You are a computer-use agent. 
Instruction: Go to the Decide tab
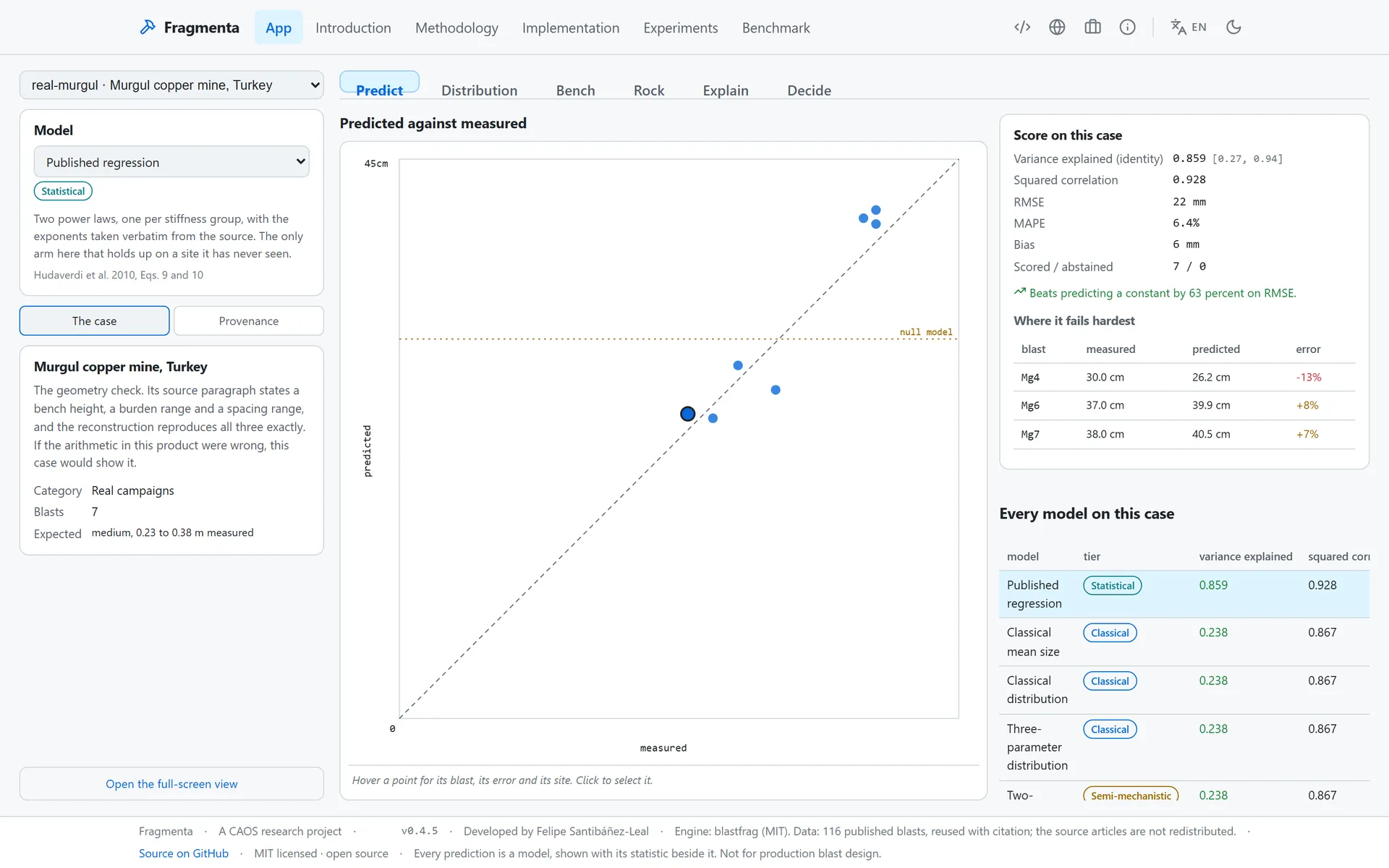[809, 90]
